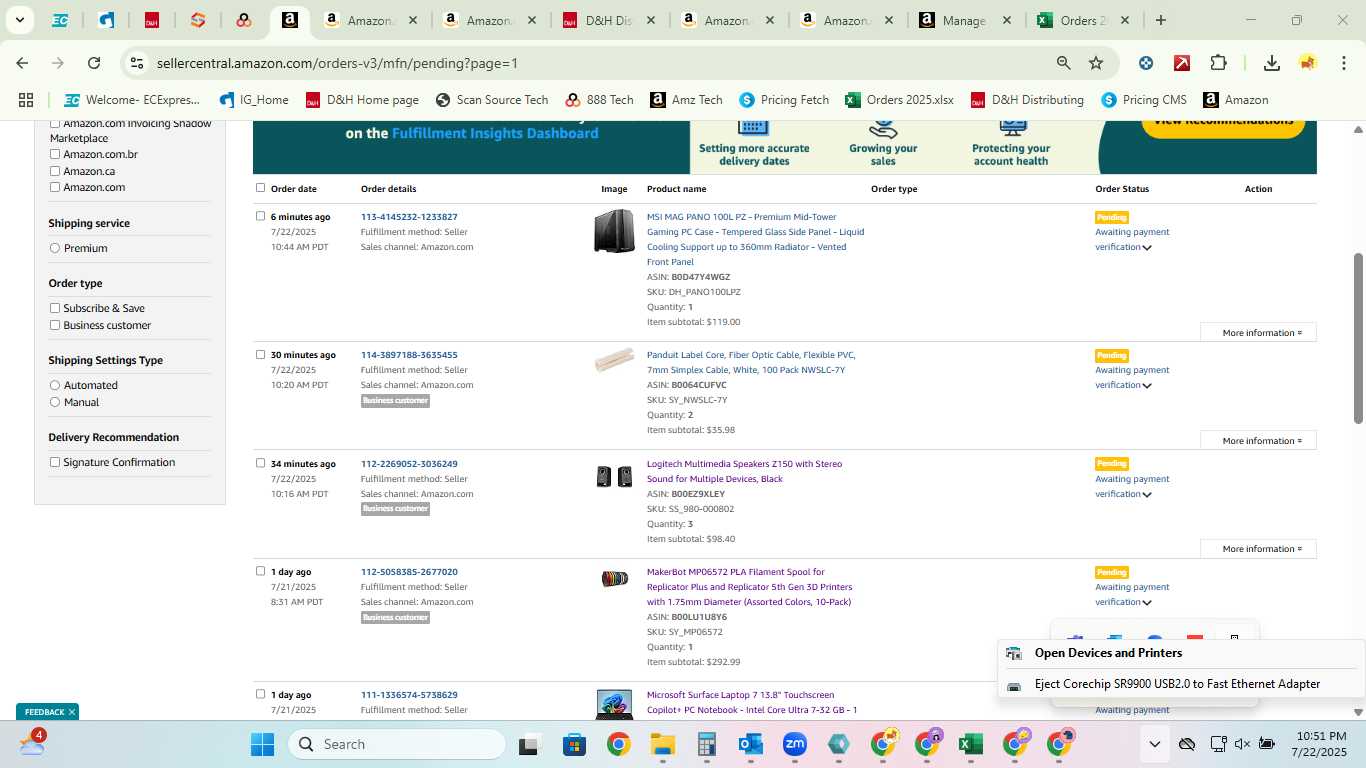Open the Chrome three-dot menu
This screenshot has height=768, width=1366.
pyautogui.click(x=1342, y=63)
